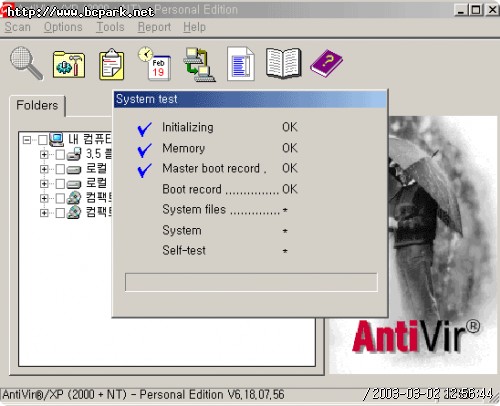This screenshot has width=500, height=406.
Task: Click the networked computers update icon
Action: [199, 65]
